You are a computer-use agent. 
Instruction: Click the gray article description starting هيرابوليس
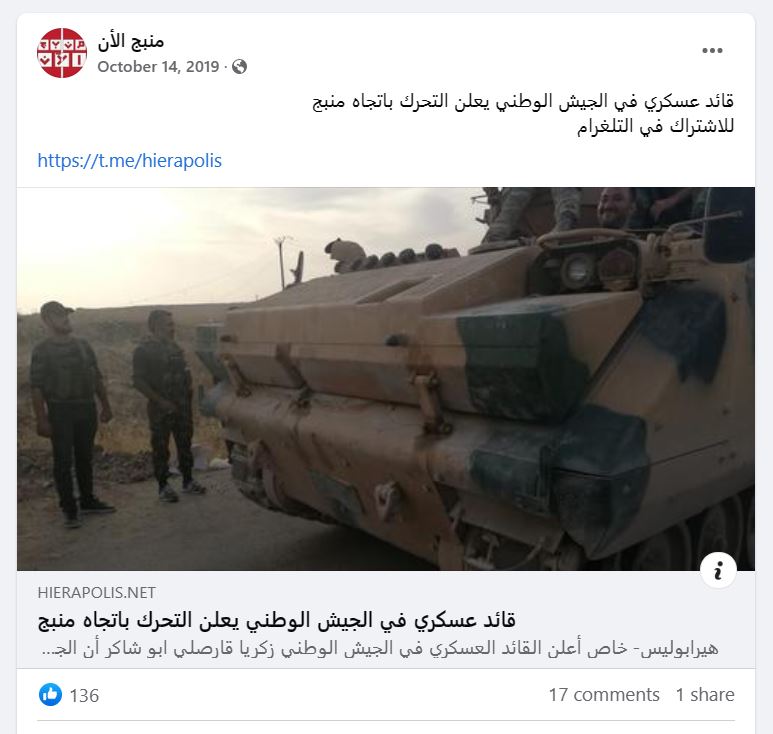380,648
